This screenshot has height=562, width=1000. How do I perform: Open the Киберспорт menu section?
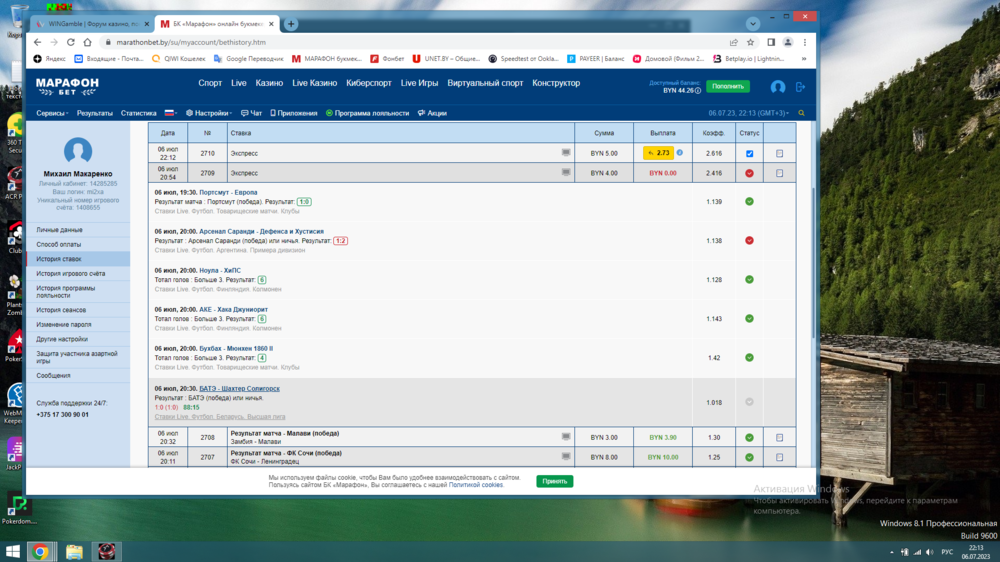click(369, 83)
